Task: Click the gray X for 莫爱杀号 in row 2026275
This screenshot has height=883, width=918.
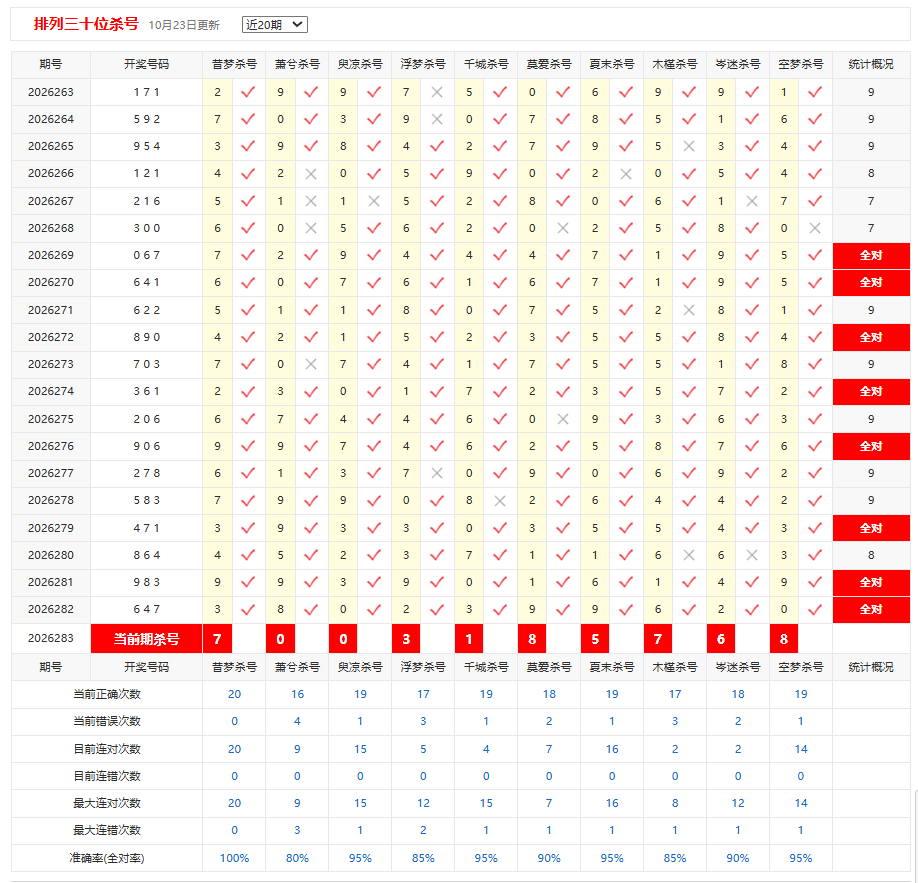Action: pyautogui.click(x=563, y=419)
